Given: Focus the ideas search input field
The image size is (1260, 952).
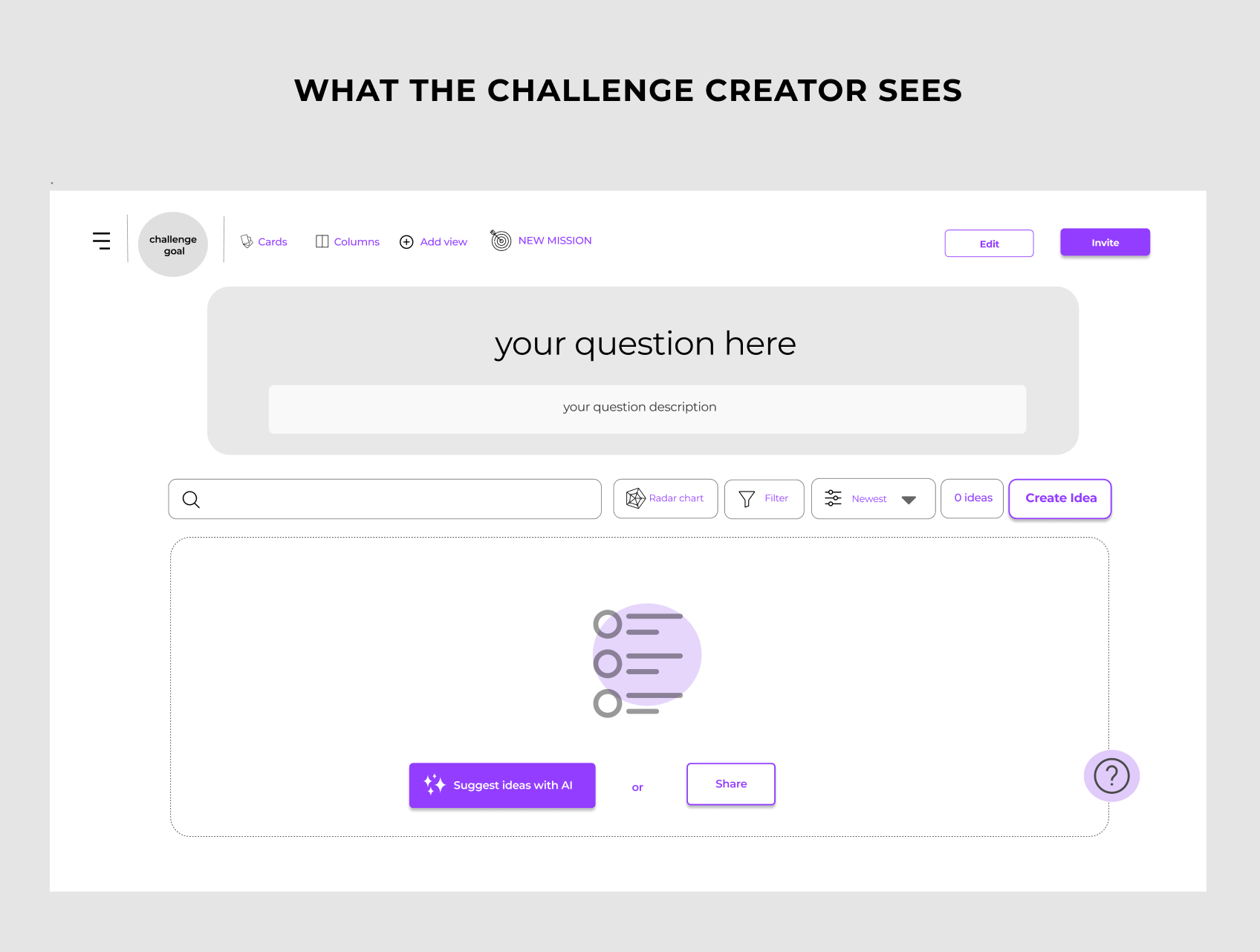Looking at the screenshot, I should (x=385, y=499).
